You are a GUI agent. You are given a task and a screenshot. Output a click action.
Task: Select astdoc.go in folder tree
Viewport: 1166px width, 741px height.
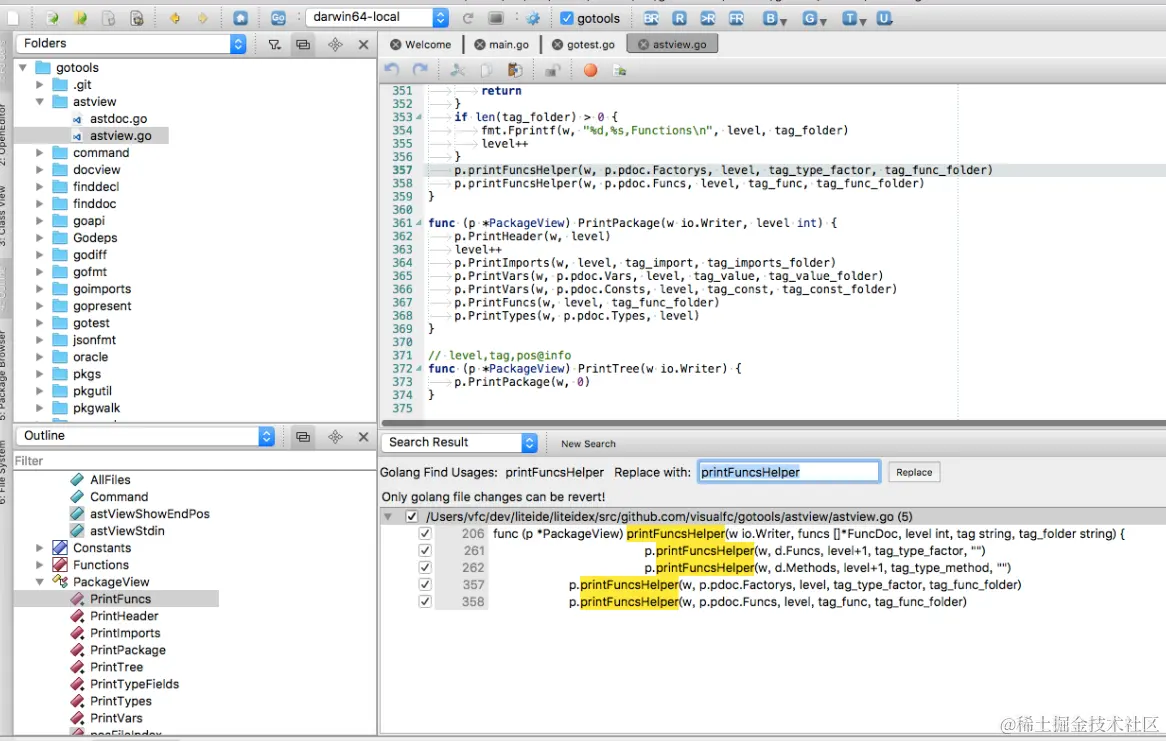[118, 118]
